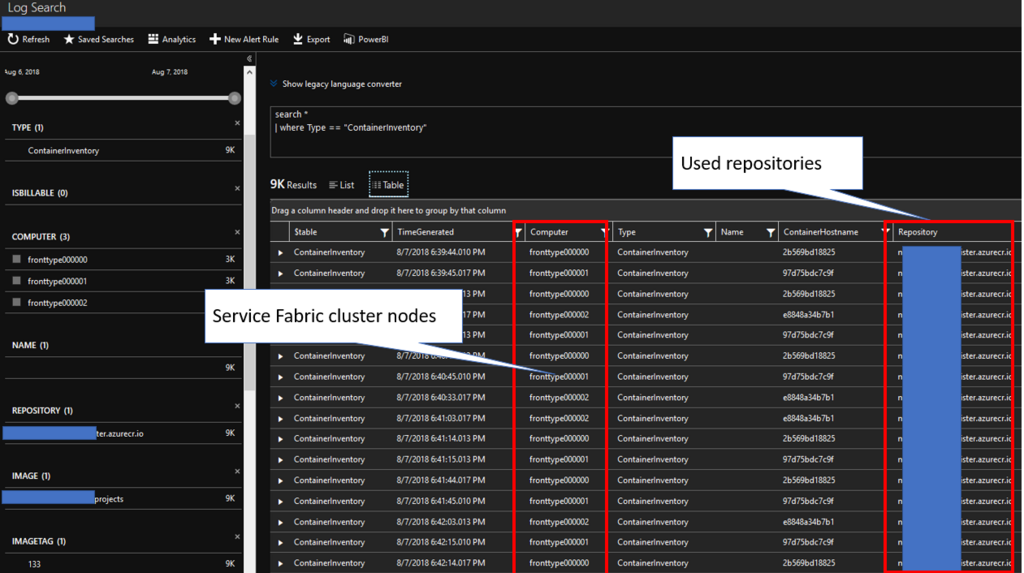Click the right time range slider handle
Viewport: 1024px width, 573px height.
pos(234,98)
